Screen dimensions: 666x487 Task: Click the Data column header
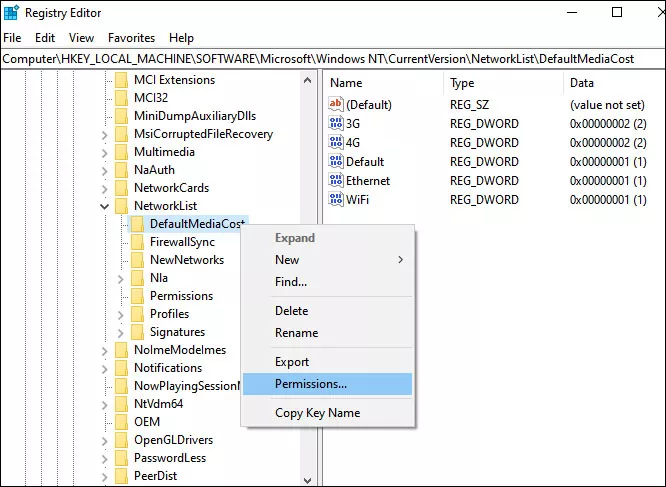(581, 83)
